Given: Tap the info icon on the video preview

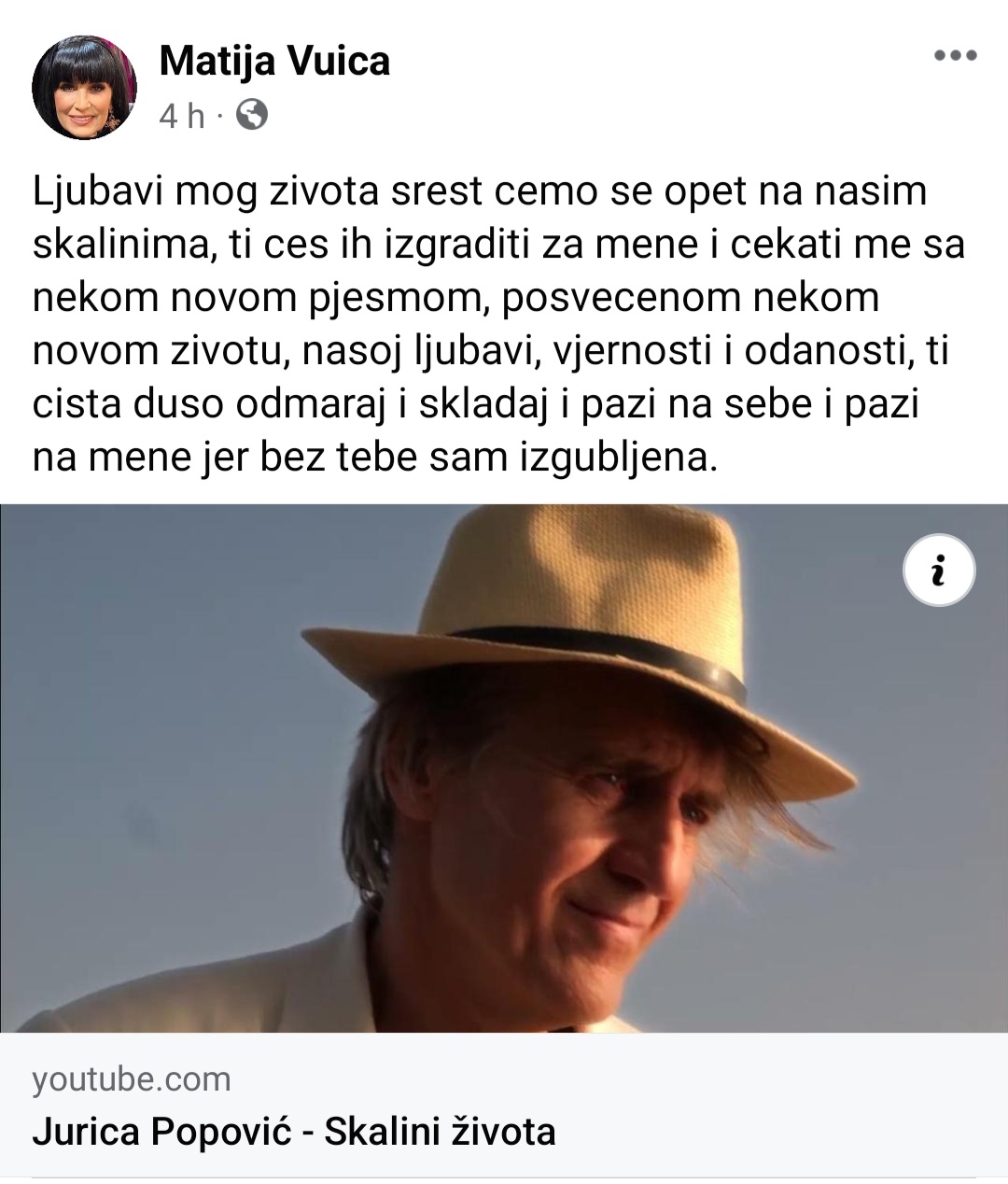Looking at the screenshot, I should click(939, 571).
